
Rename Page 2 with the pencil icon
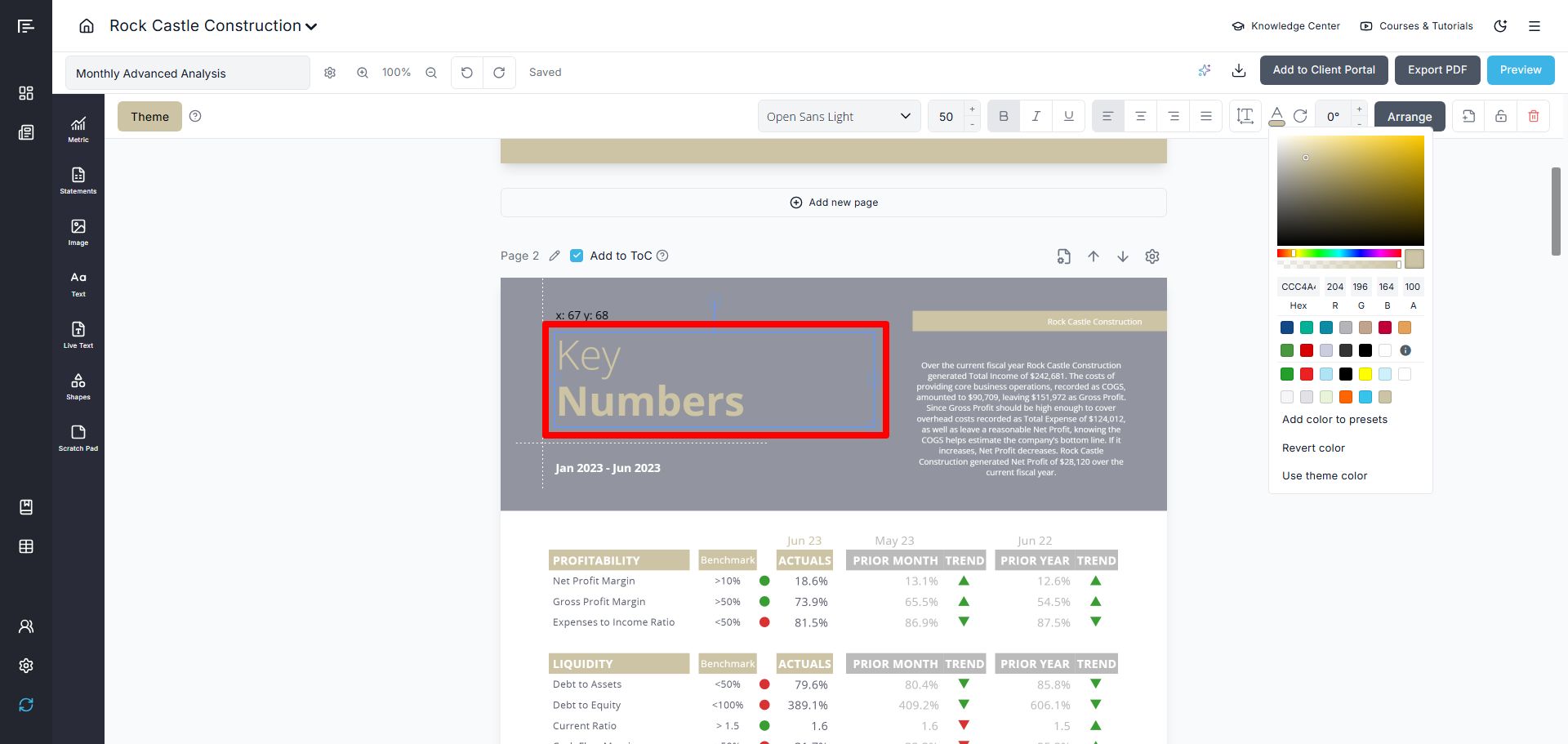555,256
